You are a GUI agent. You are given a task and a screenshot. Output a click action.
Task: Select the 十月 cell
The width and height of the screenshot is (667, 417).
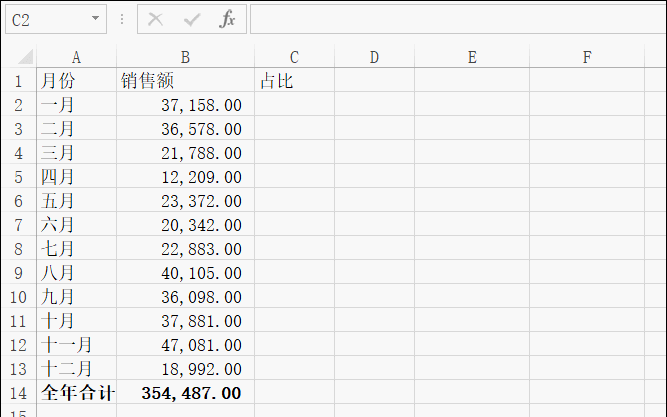(77, 321)
